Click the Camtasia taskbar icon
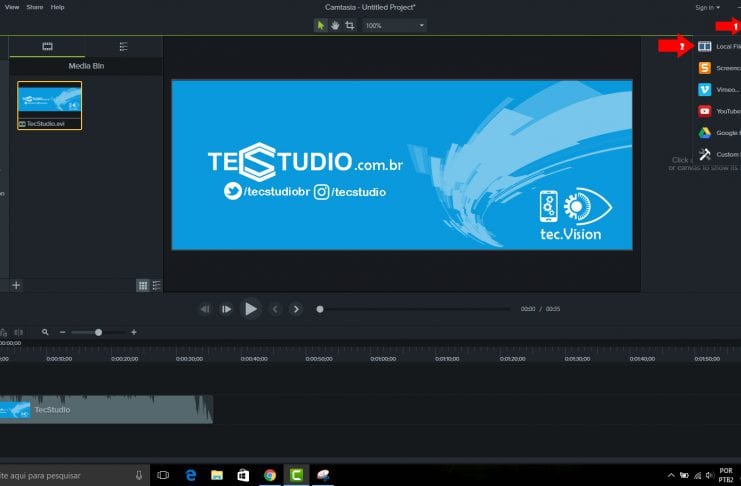The width and height of the screenshot is (741, 486). click(x=296, y=475)
